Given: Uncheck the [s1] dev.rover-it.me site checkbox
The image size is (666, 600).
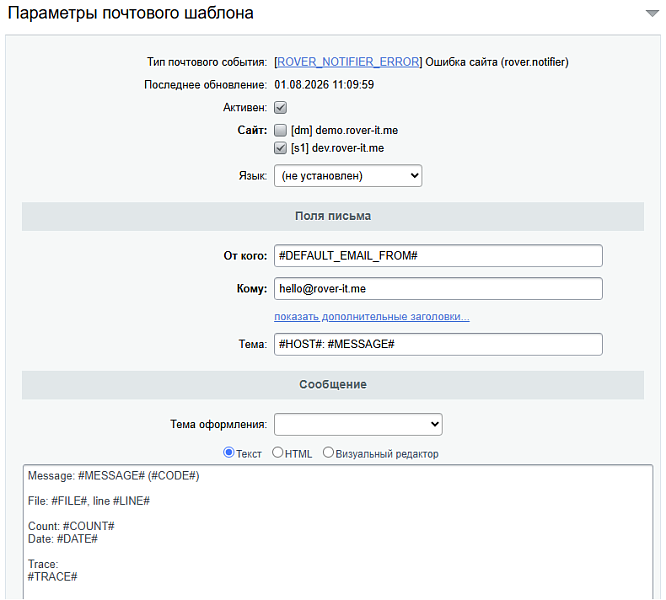Looking at the screenshot, I should coord(280,148).
